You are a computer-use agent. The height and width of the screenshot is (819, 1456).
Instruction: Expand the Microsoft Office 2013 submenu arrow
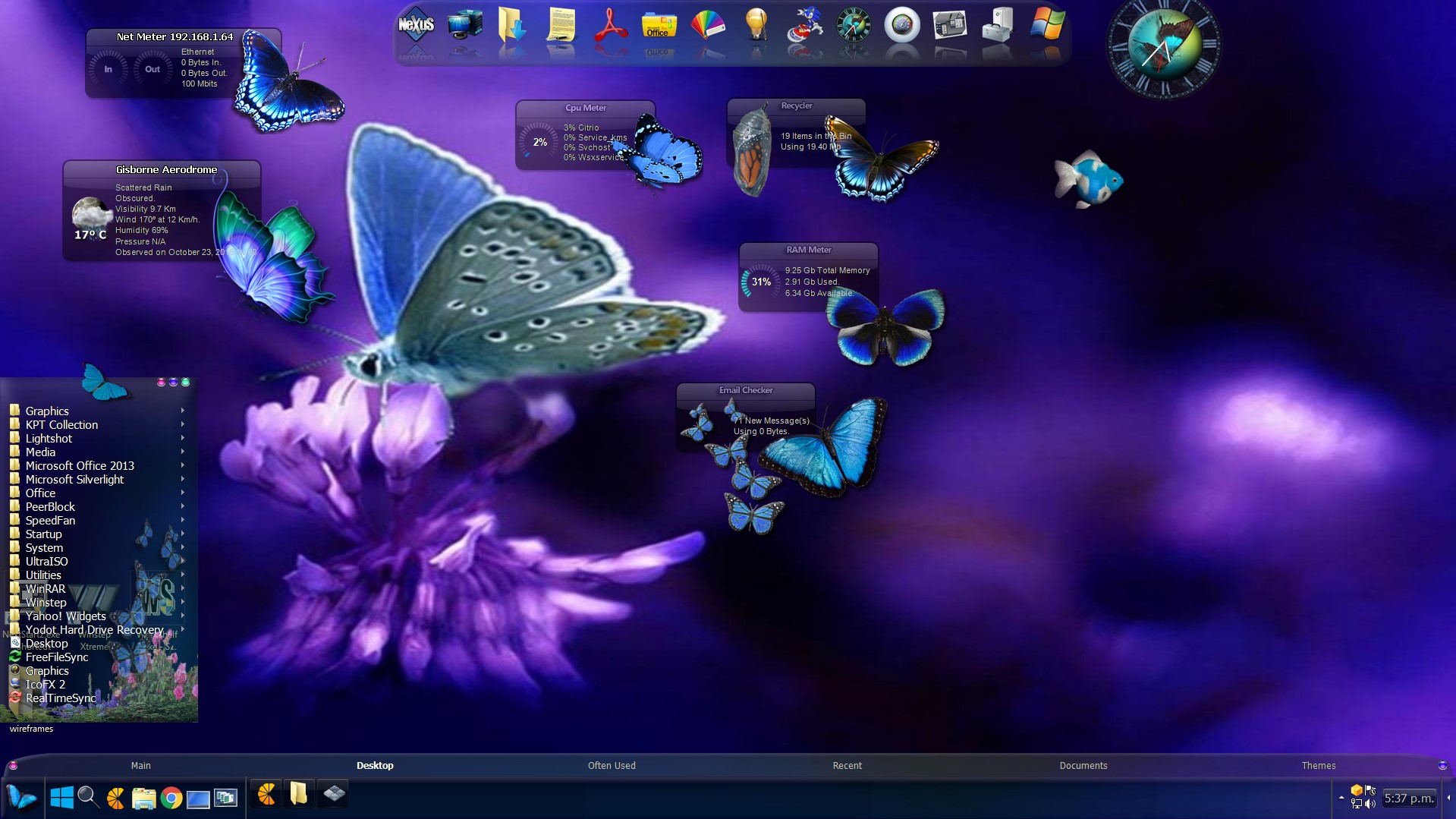pos(183,465)
